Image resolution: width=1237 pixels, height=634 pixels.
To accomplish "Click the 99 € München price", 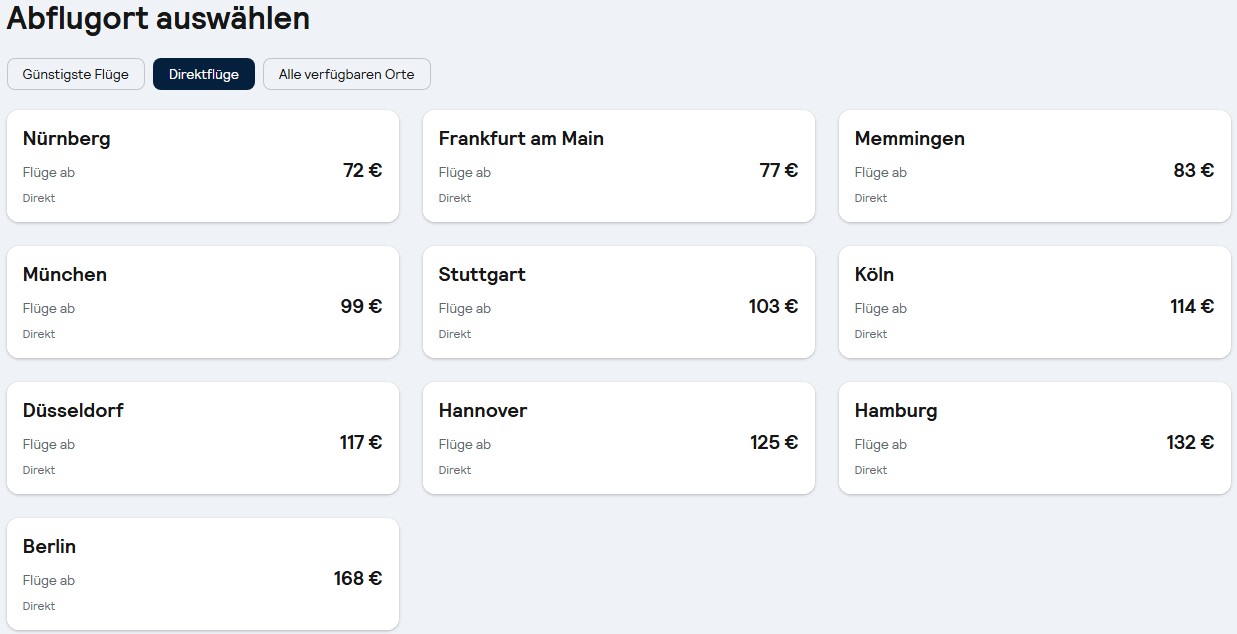I will point(361,306).
